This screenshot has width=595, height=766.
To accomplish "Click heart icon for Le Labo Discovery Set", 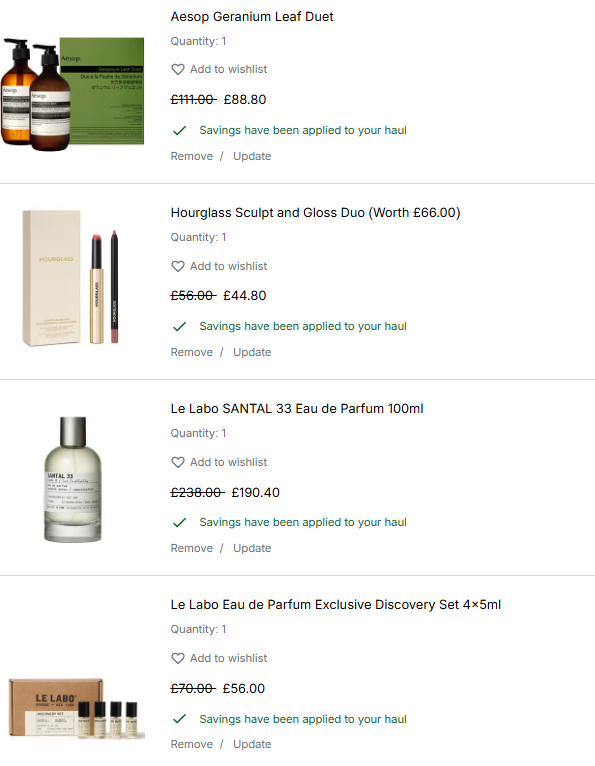I will [x=178, y=658].
